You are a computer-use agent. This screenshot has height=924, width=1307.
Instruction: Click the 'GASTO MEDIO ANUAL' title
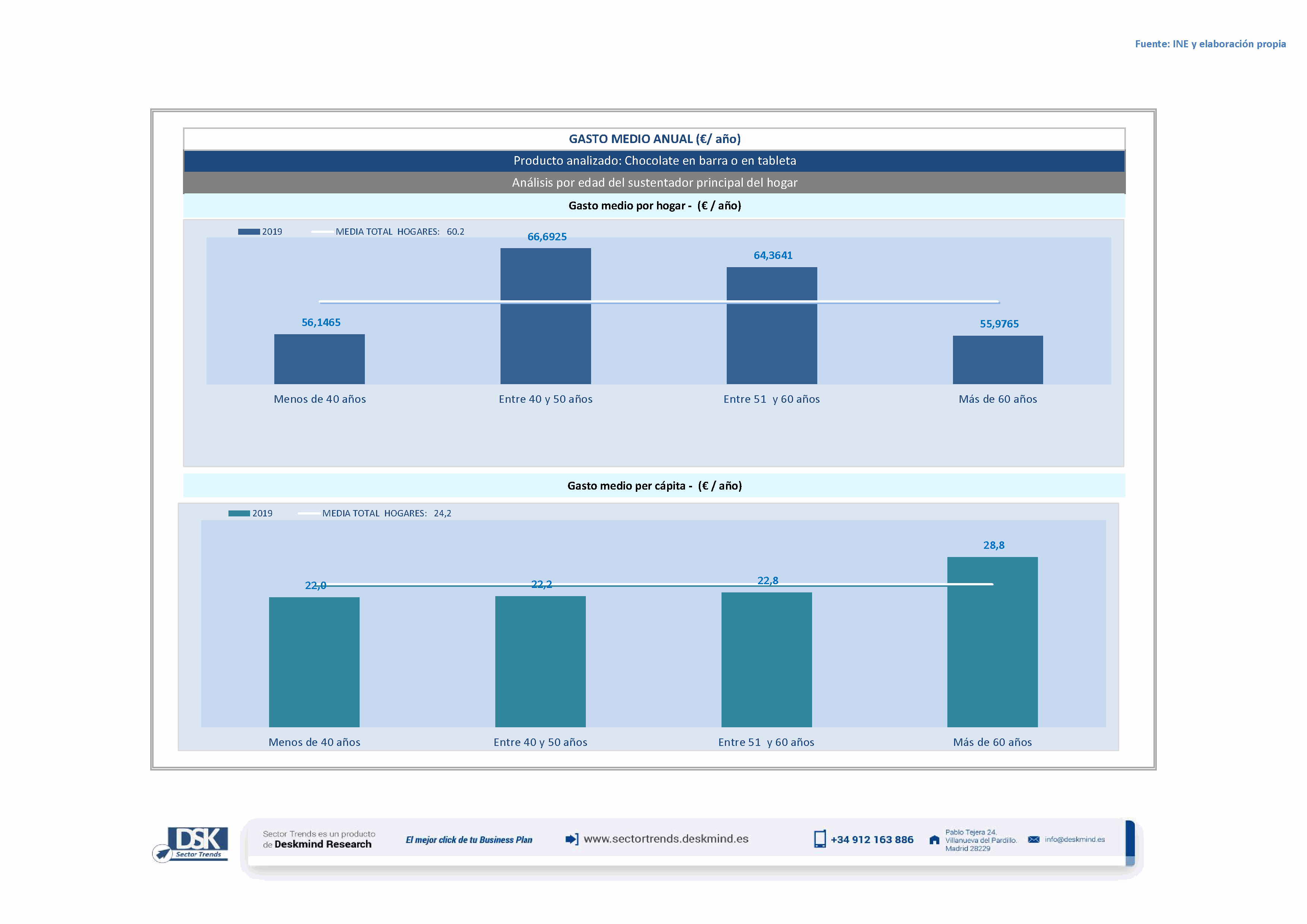(654, 139)
